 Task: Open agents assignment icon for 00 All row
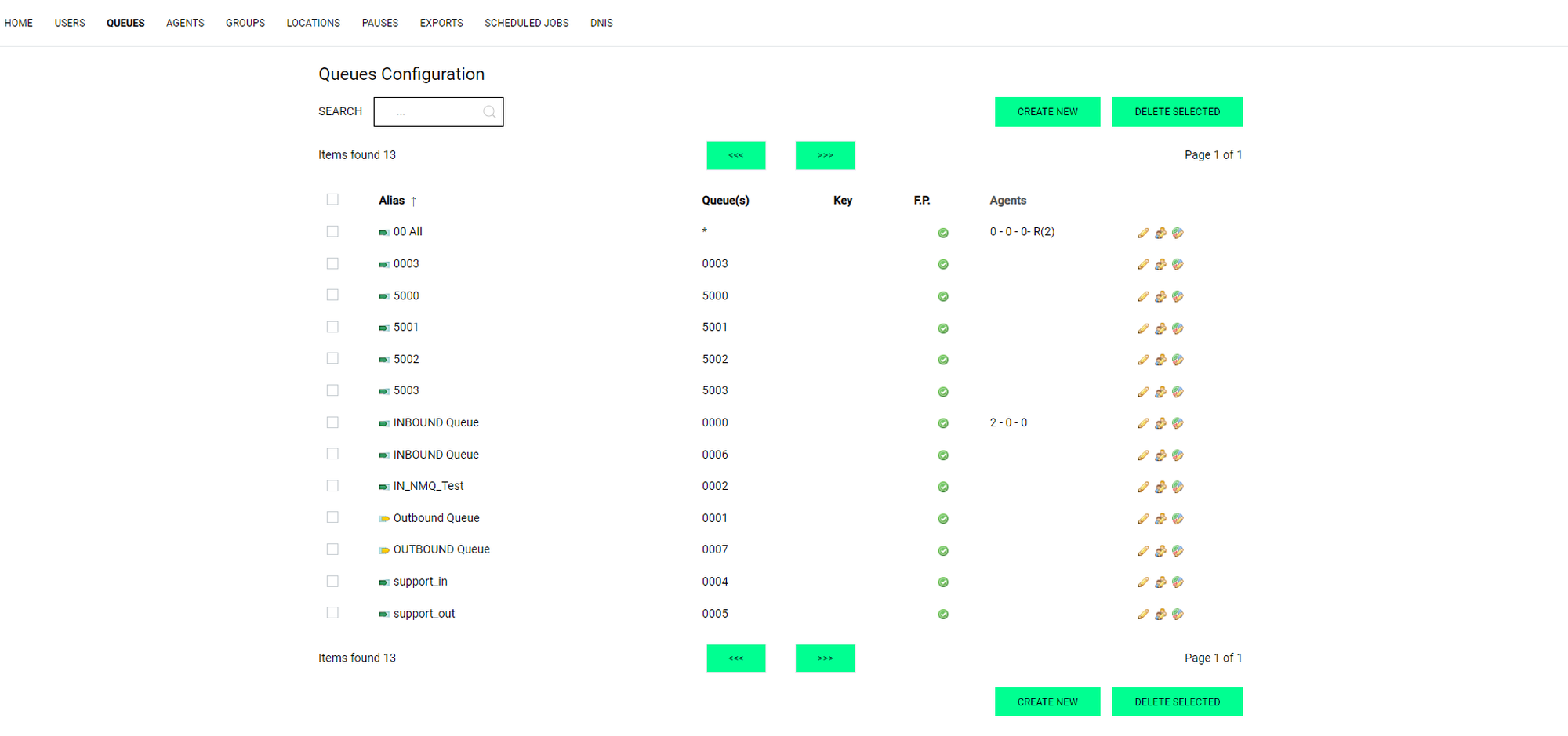click(x=1160, y=233)
